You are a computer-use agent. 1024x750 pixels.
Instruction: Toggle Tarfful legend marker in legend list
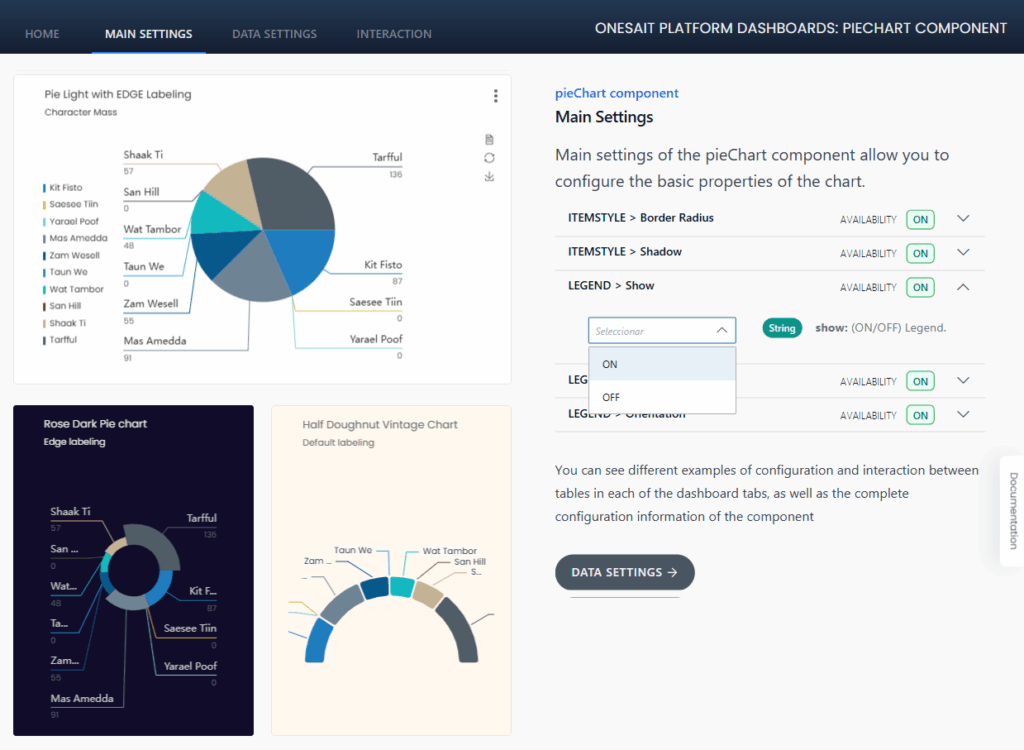click(x=45, y=340)
